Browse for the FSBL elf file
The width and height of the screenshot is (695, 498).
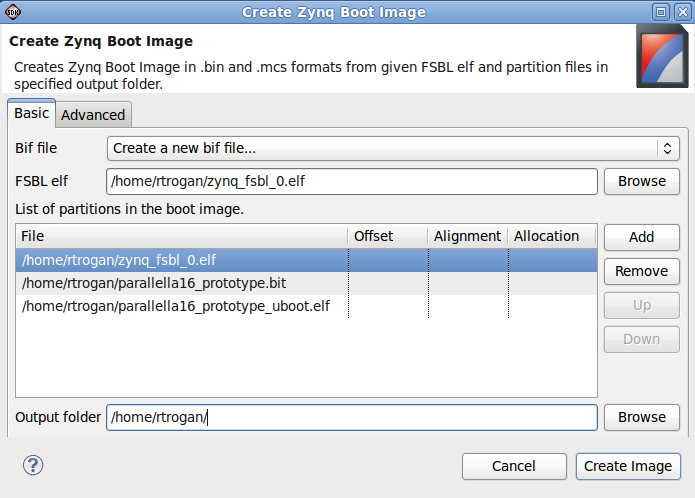coord(641,181)
